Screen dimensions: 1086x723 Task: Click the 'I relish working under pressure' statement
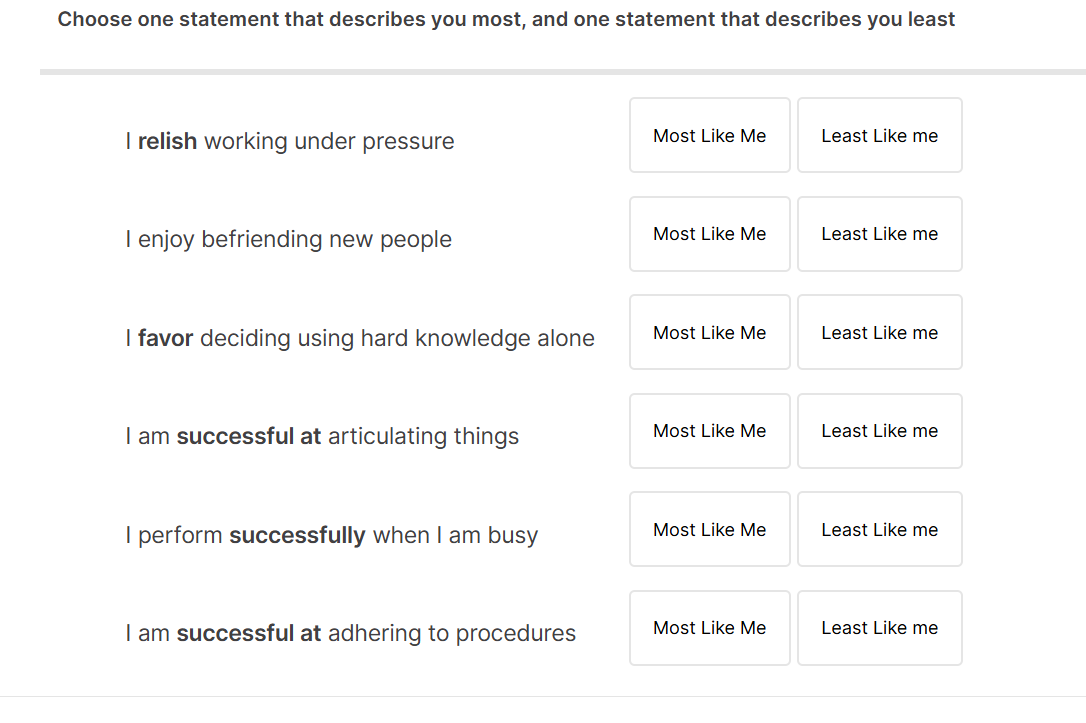click(289, 142)
